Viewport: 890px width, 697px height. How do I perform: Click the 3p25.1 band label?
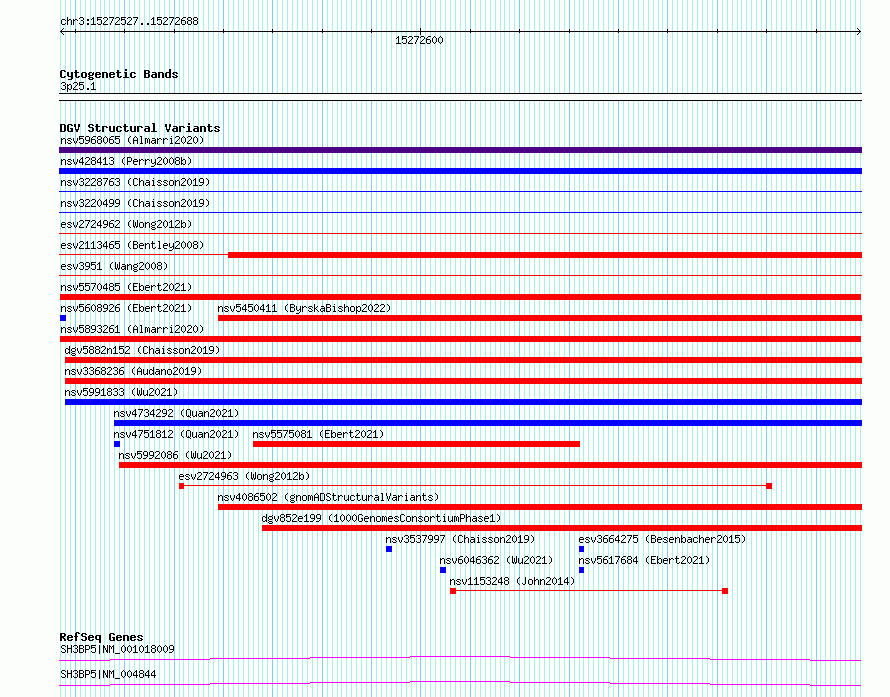pos(78,86)
